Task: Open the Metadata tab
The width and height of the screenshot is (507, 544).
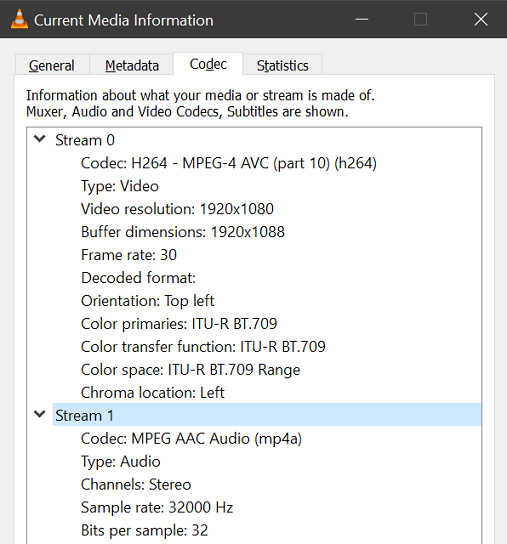Action: (x=132, y=65)
